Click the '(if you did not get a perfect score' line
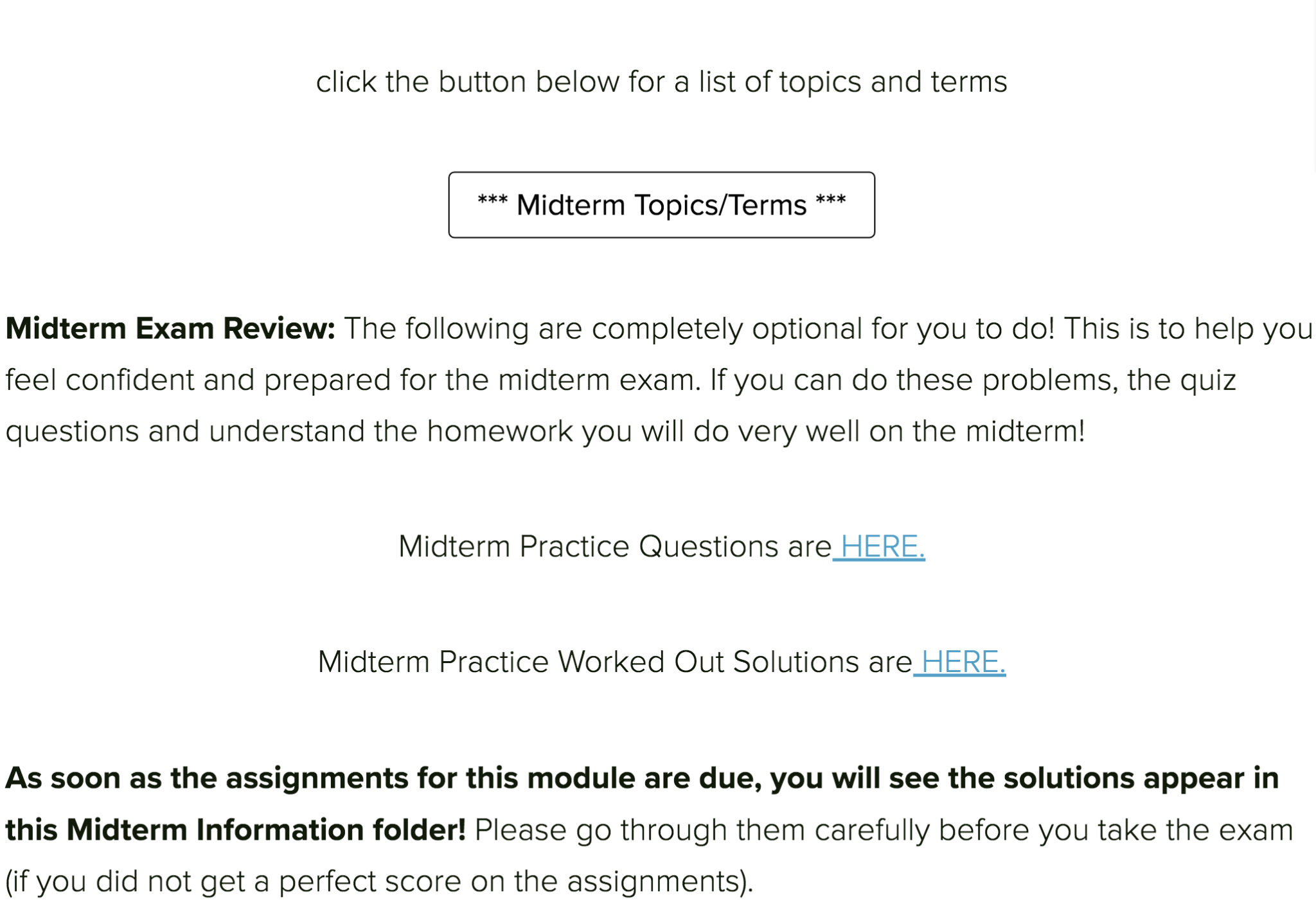Viewport: 1316px width, 904px height. 379,882
